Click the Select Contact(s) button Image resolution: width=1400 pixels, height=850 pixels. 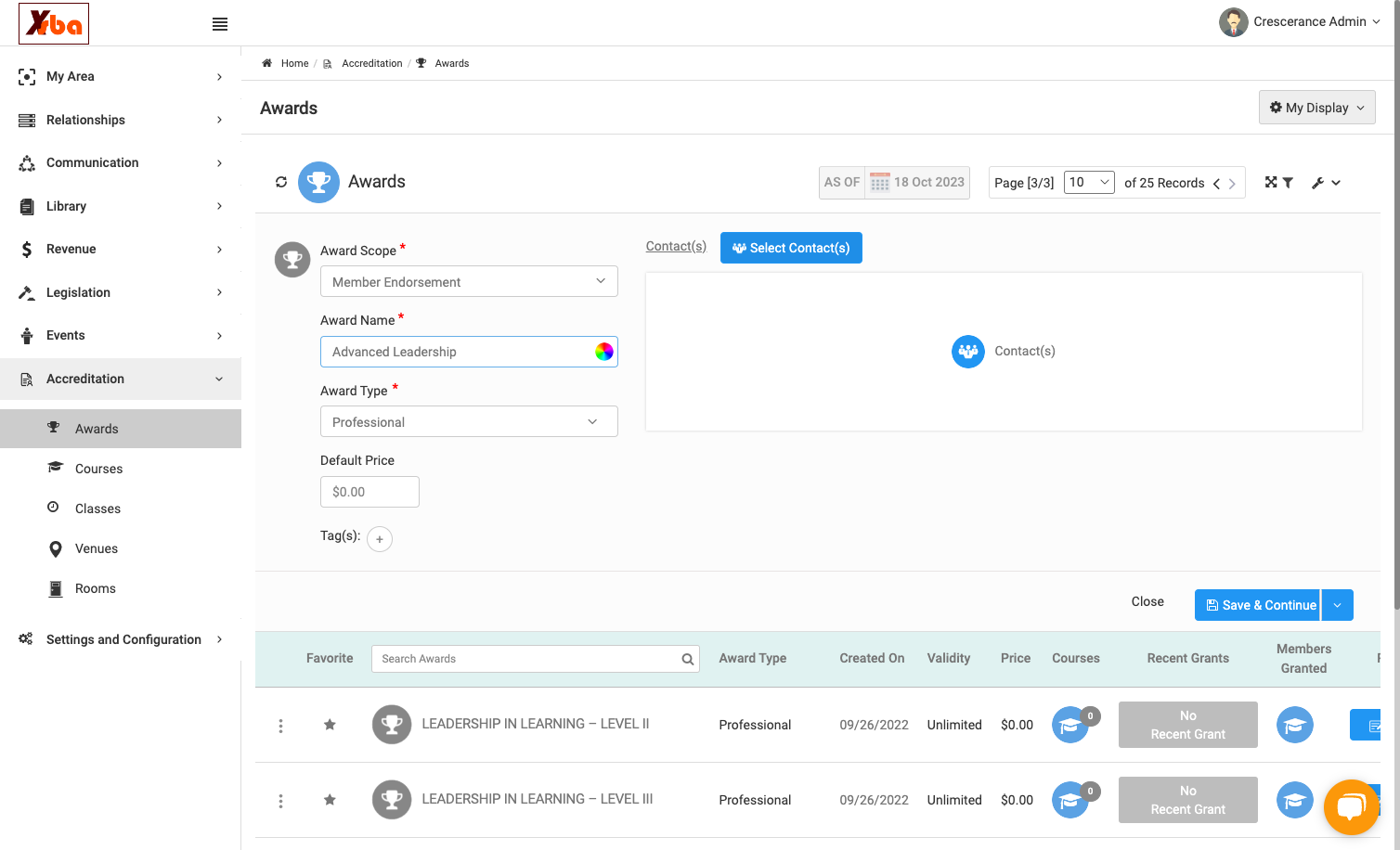[x=791, y=248]
